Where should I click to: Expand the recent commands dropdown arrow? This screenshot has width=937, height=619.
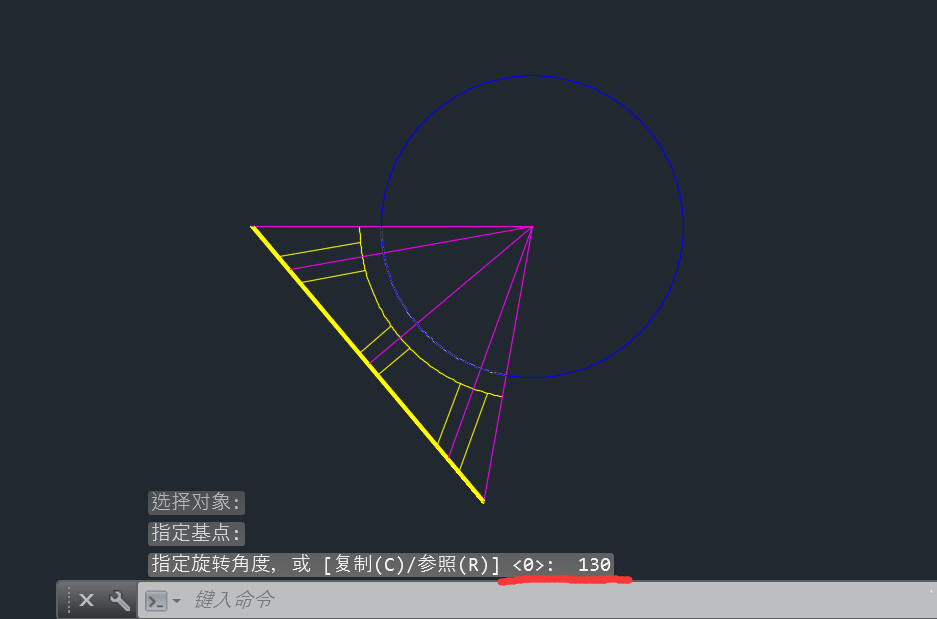(x=176, y=600)
